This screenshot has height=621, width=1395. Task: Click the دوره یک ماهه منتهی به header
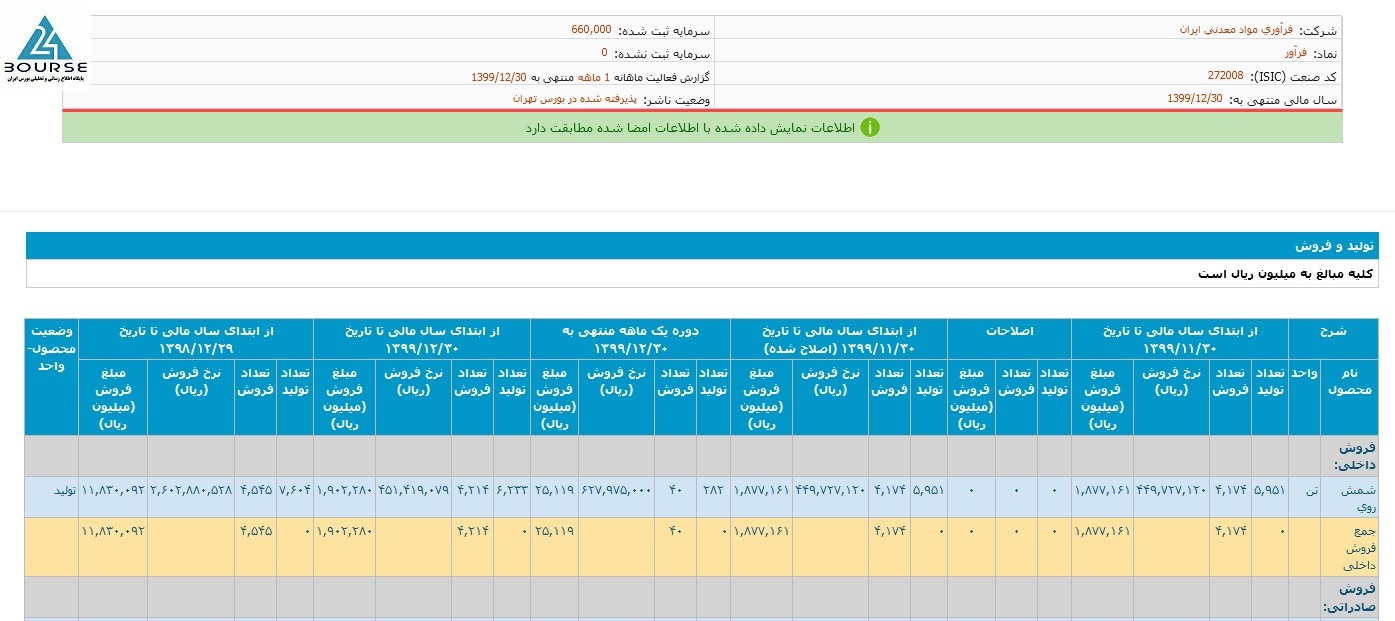[x=630, y=338]
